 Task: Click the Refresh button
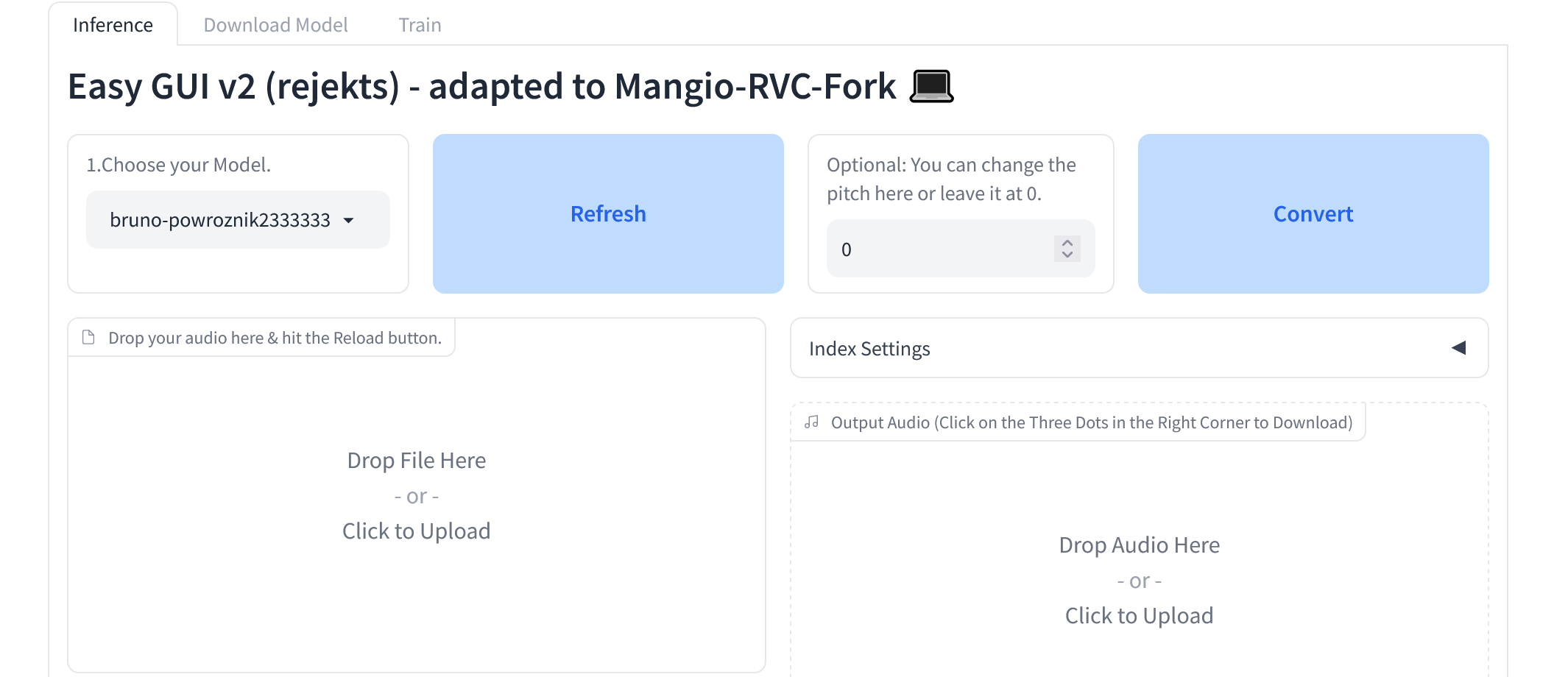tap(608, 213)
